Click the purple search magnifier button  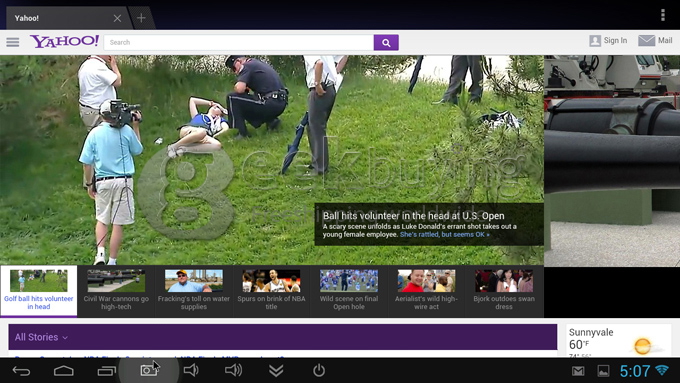386,43
